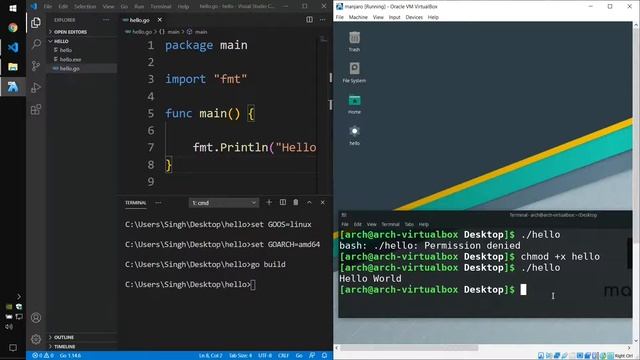Open File Explorer from the Windows taskbar
Screen dimensions: 640x360
tap(13, 67)
